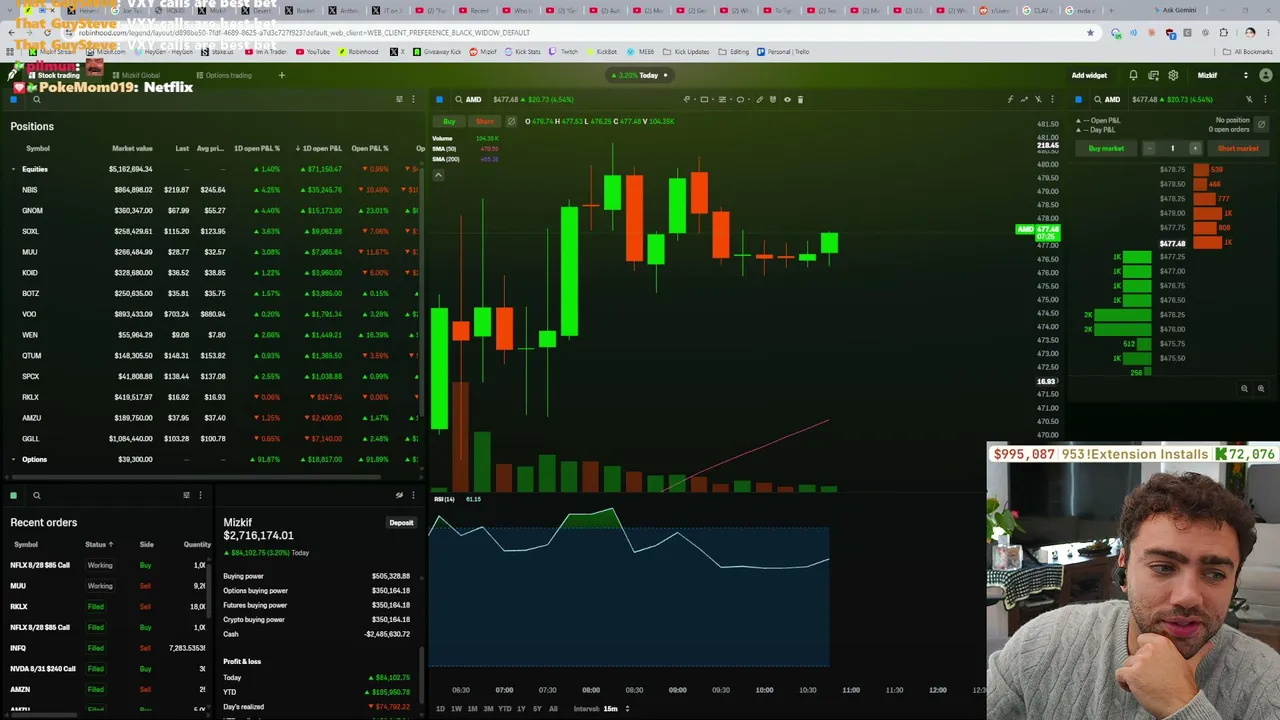Image resolution: width=1280 pixels, height=720 pixels.
Task: Click the cancel-orders icon on the chart
Action: point(511,122)
